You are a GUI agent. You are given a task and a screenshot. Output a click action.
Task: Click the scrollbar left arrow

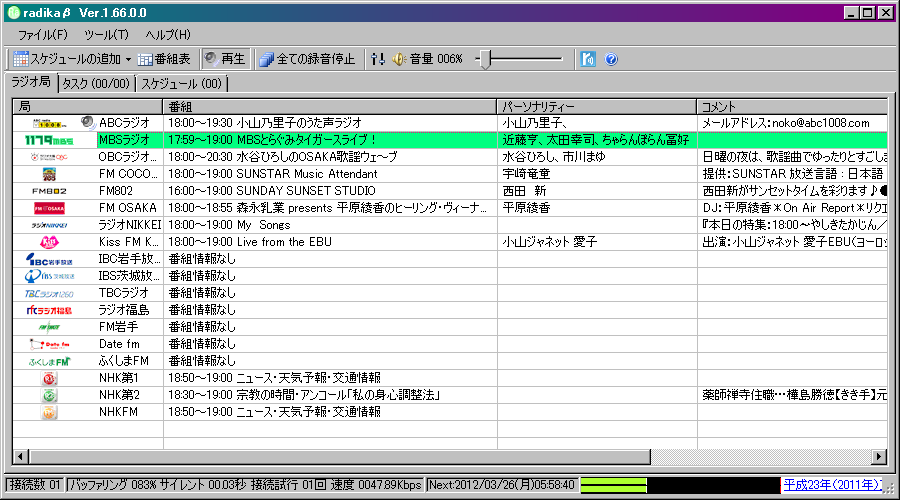click(x=21, y=457)
